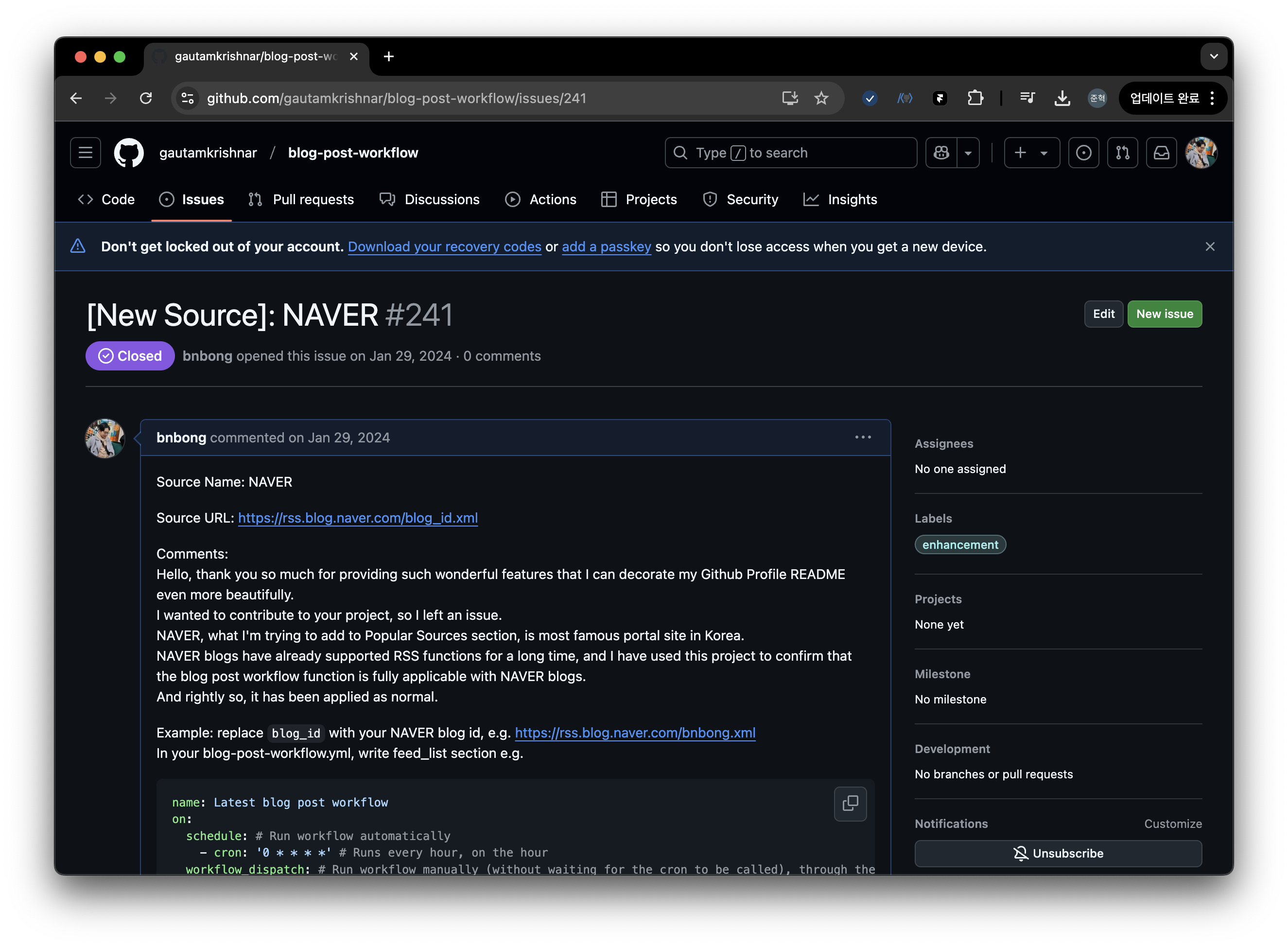Open GitHub Copilot chat icon
The height and width of the screenshot is (947, 1288).
[941, 153]
